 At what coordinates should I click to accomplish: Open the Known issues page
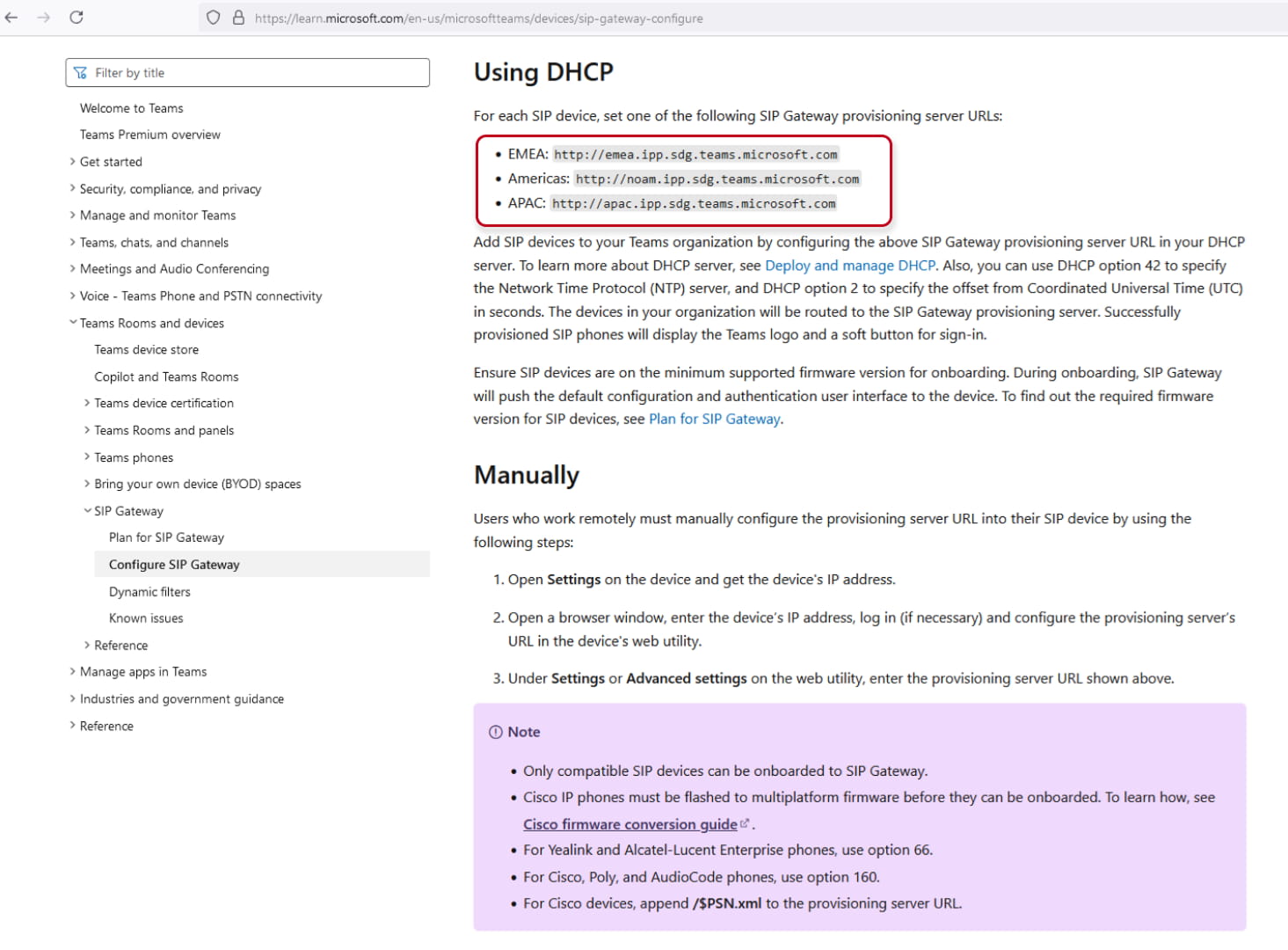(146, 618)
